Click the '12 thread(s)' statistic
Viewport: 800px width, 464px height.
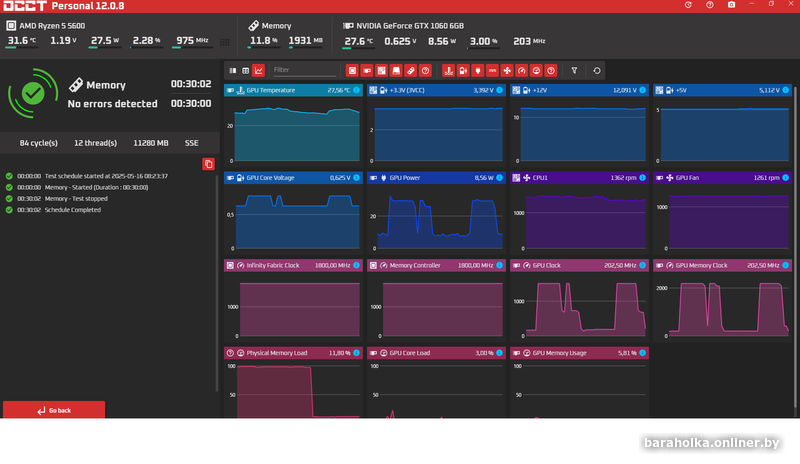point(95,143)
